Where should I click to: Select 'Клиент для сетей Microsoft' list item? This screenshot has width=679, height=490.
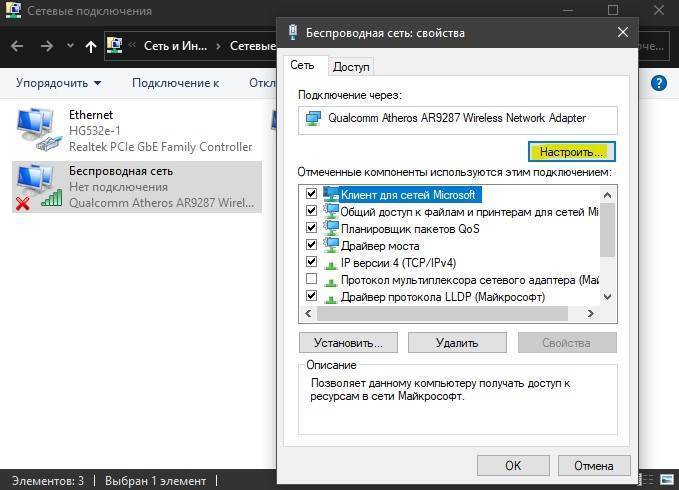point(408,195)
